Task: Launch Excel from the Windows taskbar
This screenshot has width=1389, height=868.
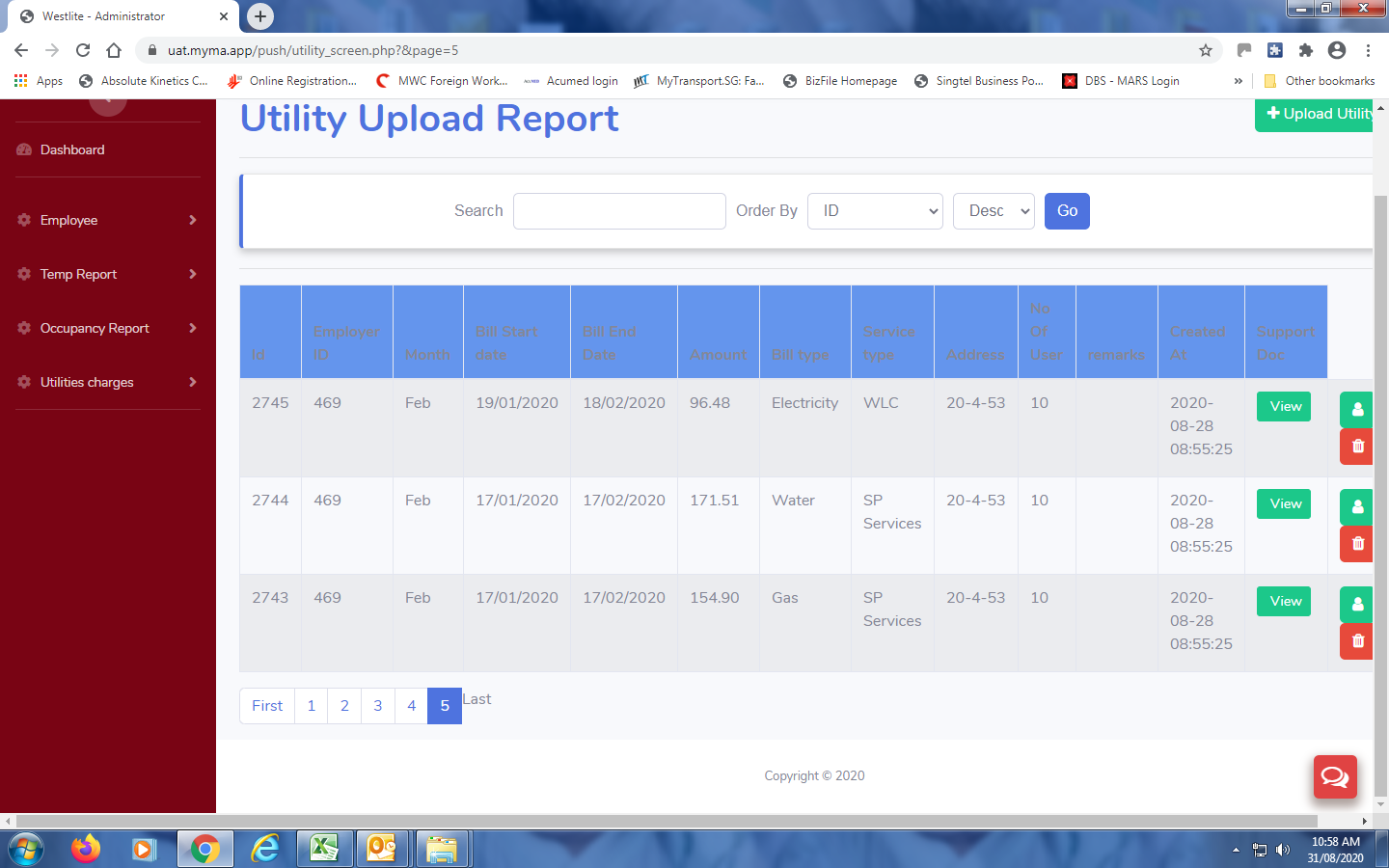Action: 324,849
